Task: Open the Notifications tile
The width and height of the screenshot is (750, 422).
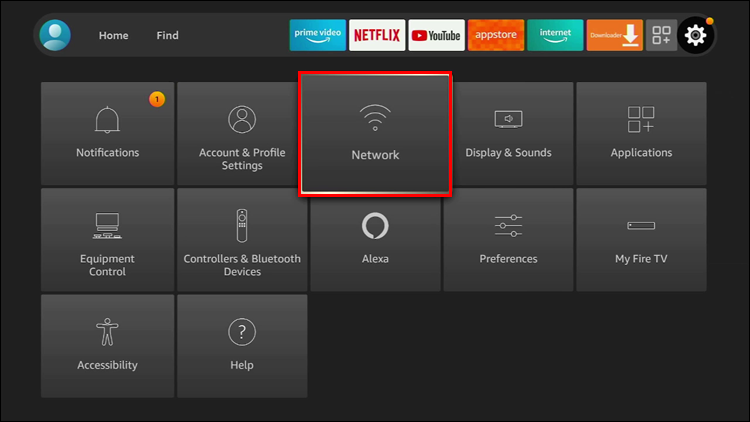Action: (108, 133)
